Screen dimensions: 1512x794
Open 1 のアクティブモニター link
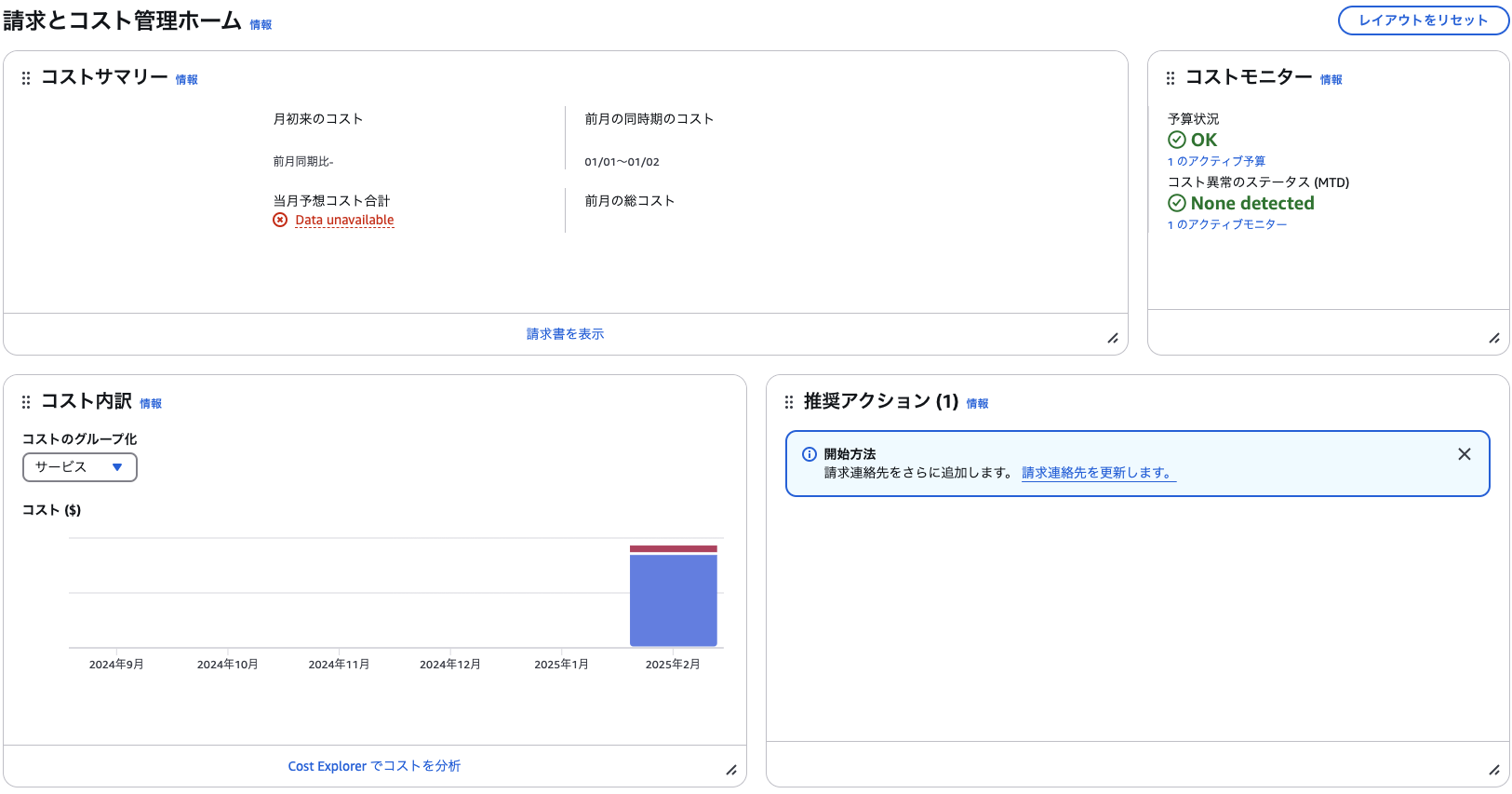(x=1227, y=224)
